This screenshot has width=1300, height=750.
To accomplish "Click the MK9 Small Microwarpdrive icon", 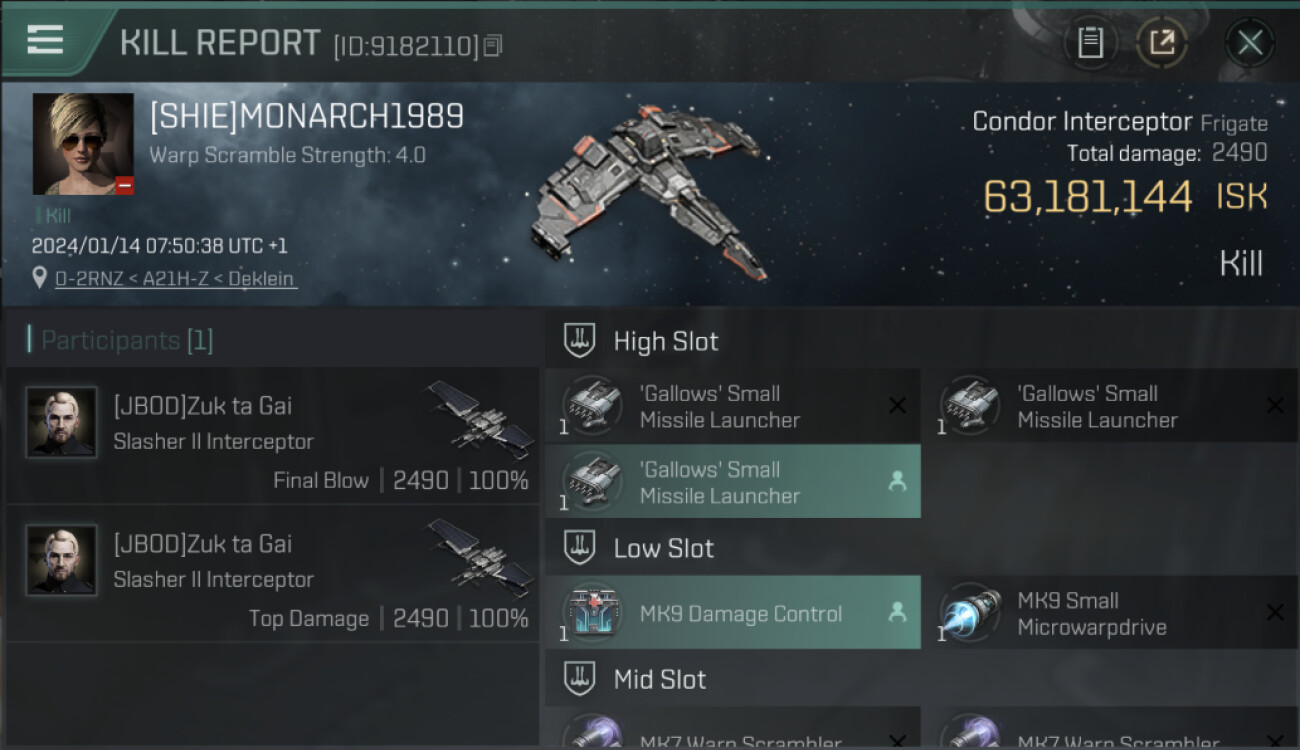I will (x=971, y=613).
